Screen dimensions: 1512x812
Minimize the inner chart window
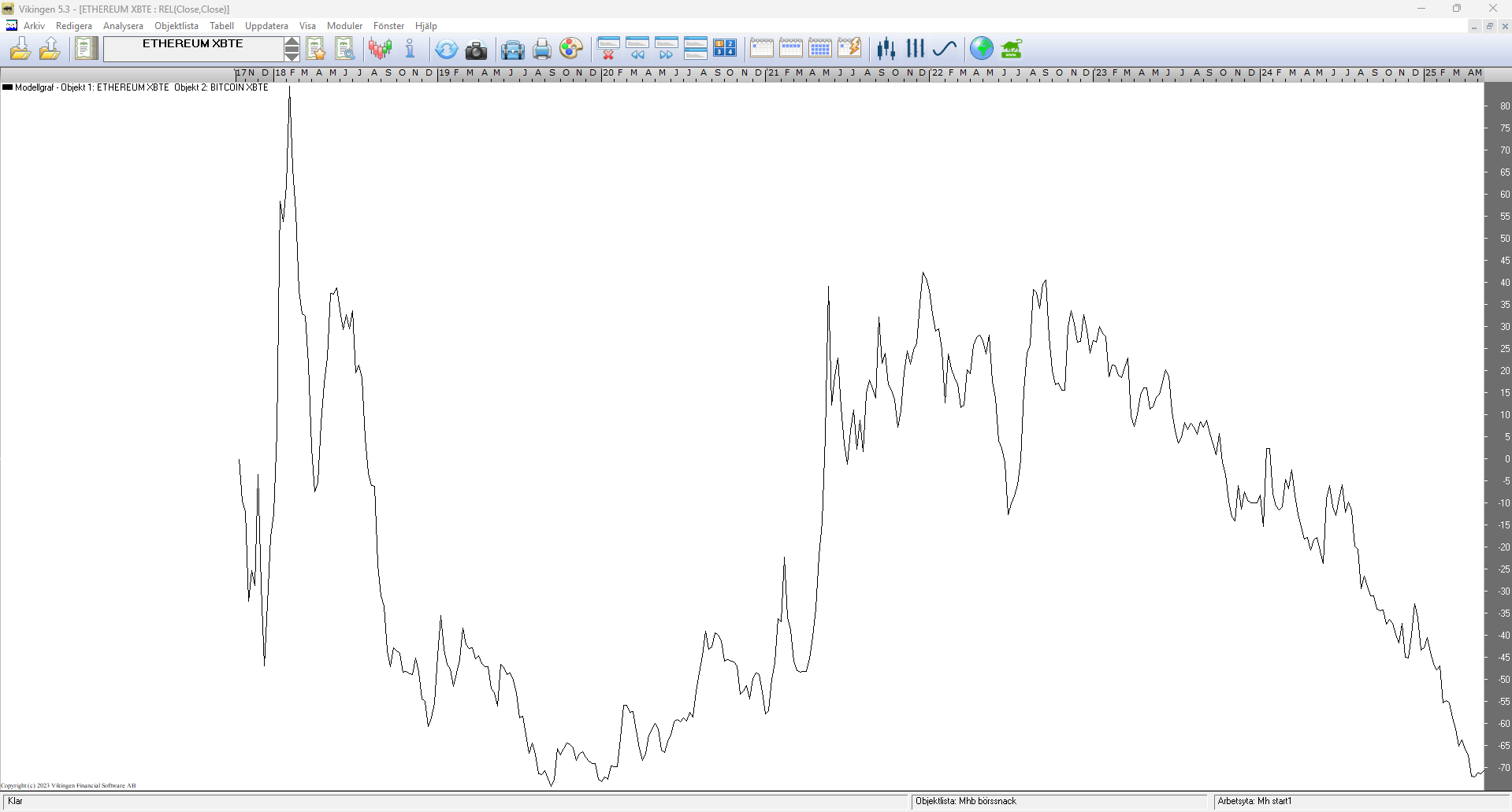tap(1474, 27)
